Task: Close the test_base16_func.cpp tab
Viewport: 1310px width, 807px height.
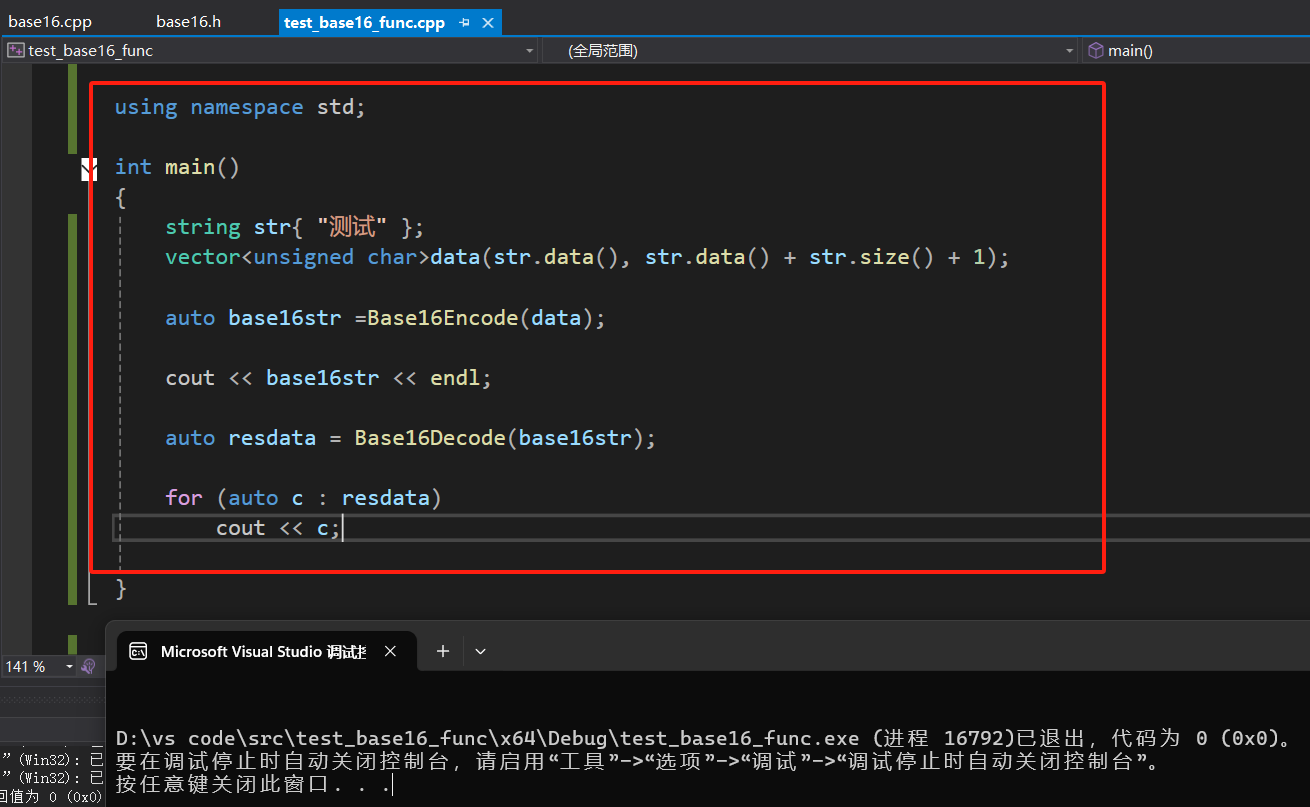Action: 488,22
